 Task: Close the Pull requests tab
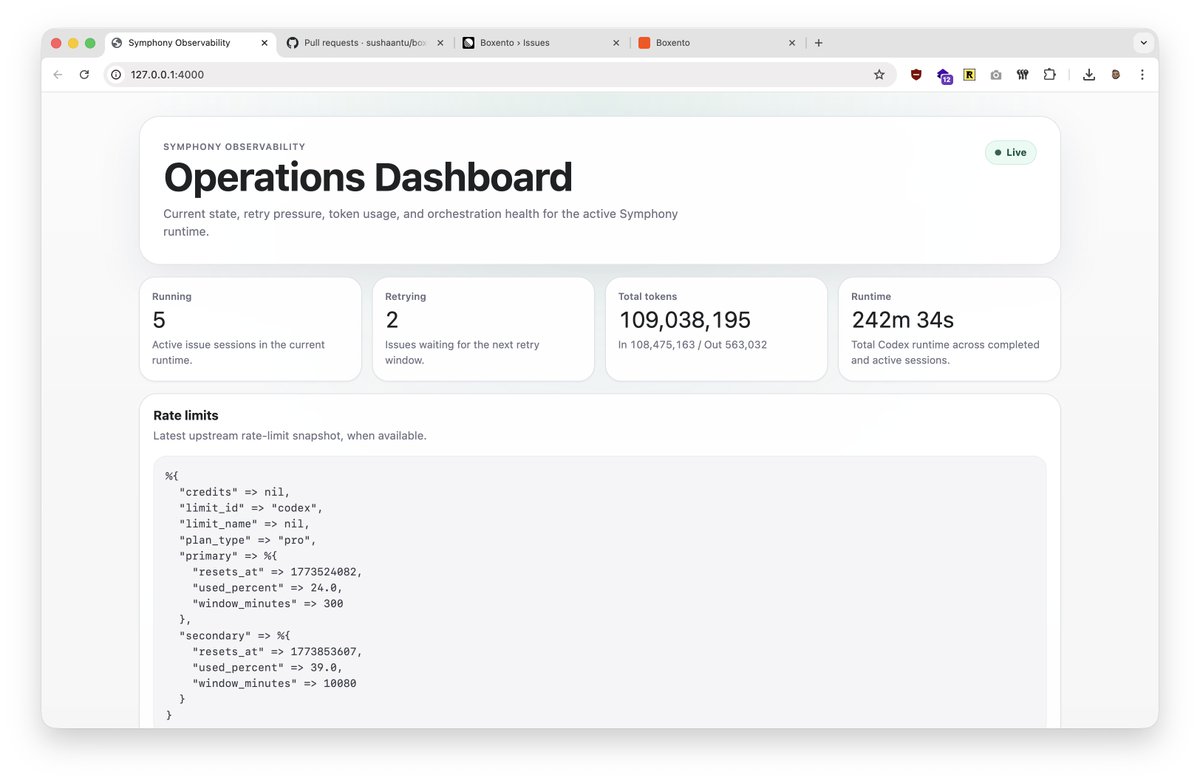point(440,43)
